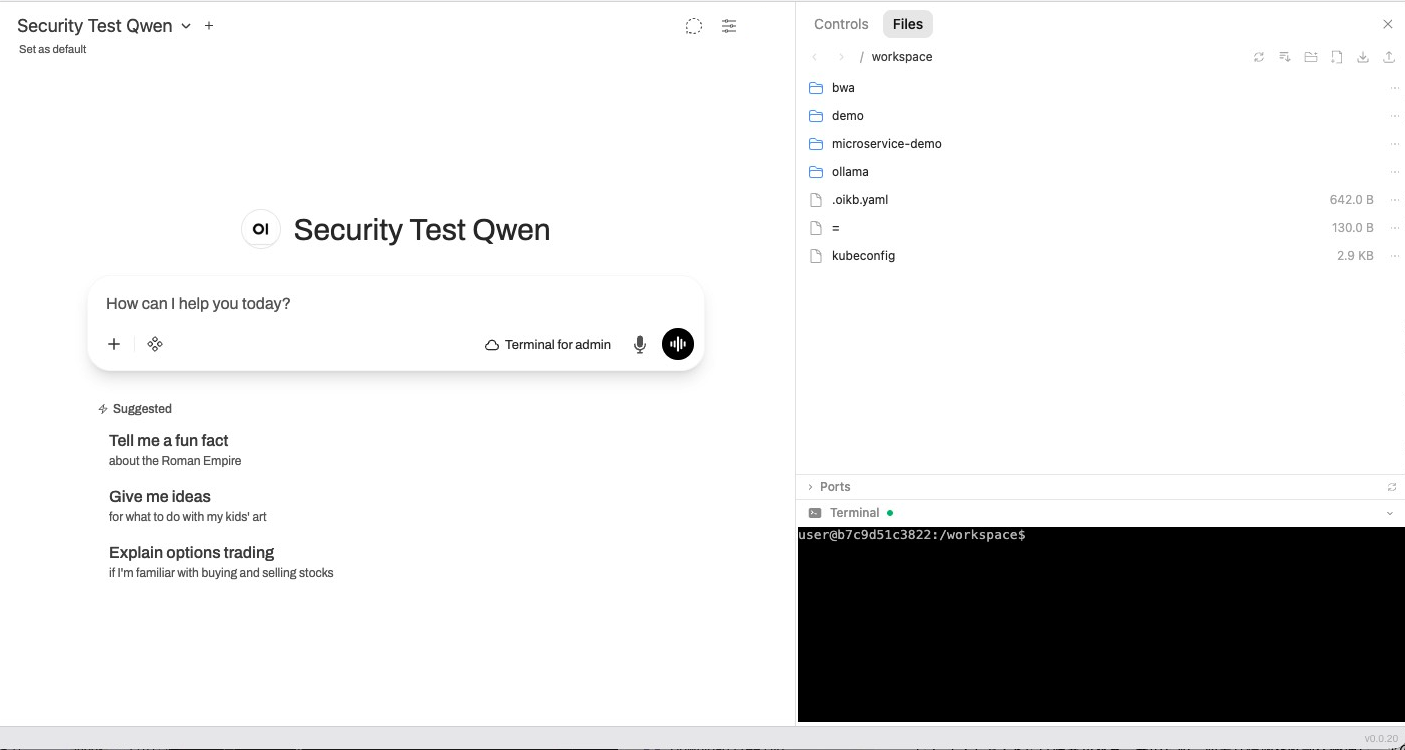Start voice mode with the black waveform button
The width and height of the screenshot is (1405, 750).
pyautogui.click(x=678, y=344)
